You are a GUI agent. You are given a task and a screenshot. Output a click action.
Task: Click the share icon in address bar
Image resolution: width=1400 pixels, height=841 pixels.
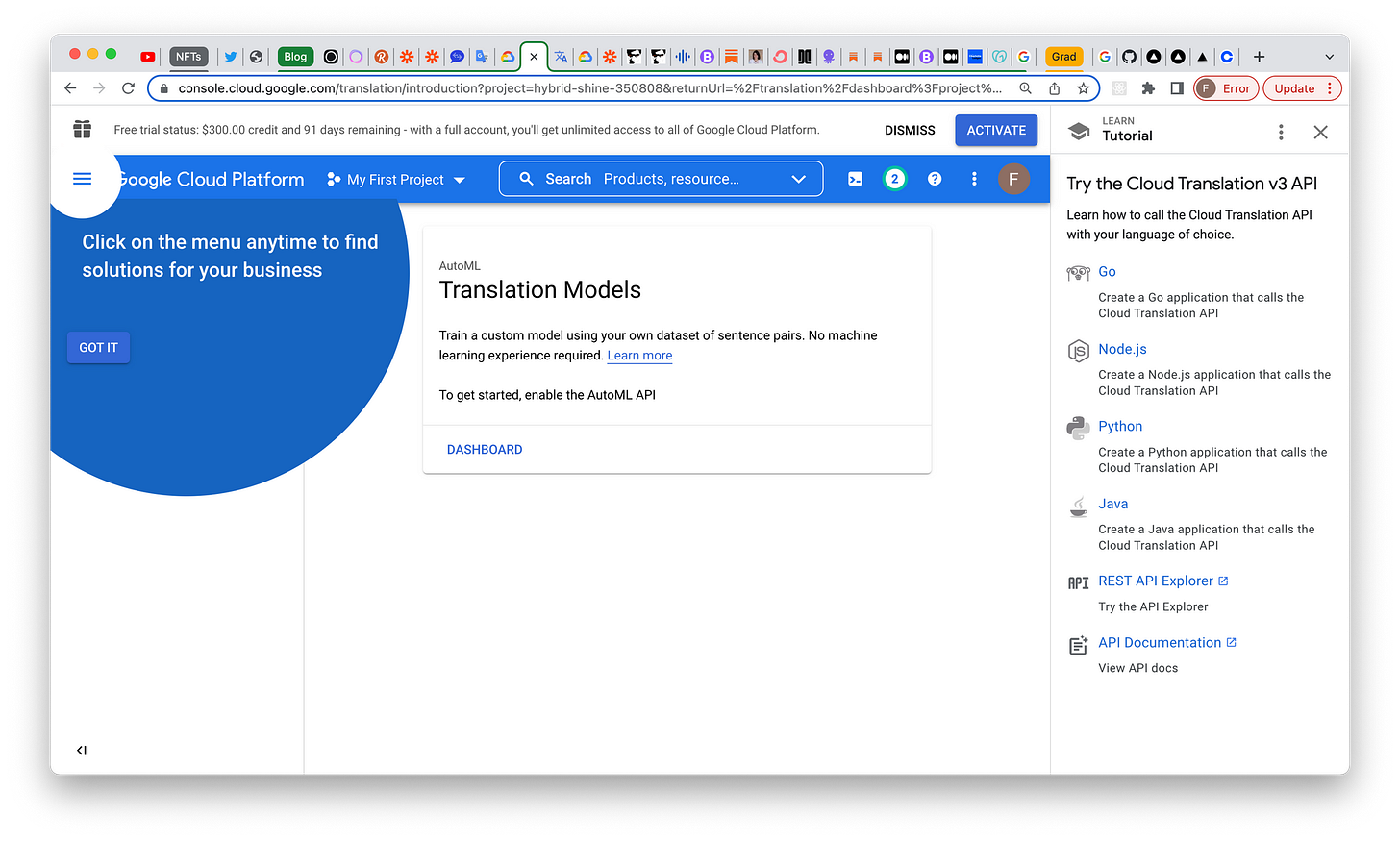[x=1055, y=88]
